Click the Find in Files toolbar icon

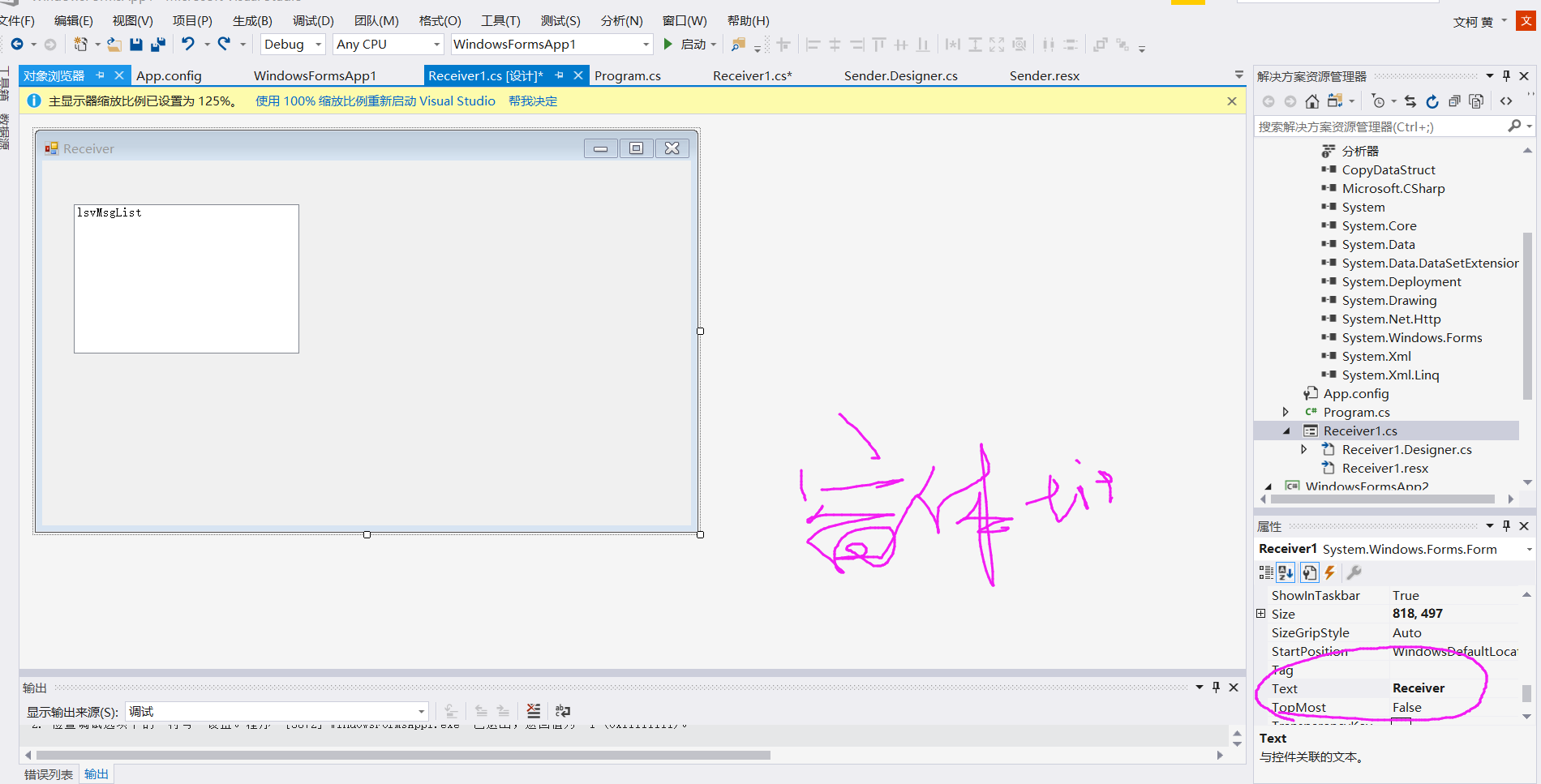pyautogui.click(x=738, y=45)
